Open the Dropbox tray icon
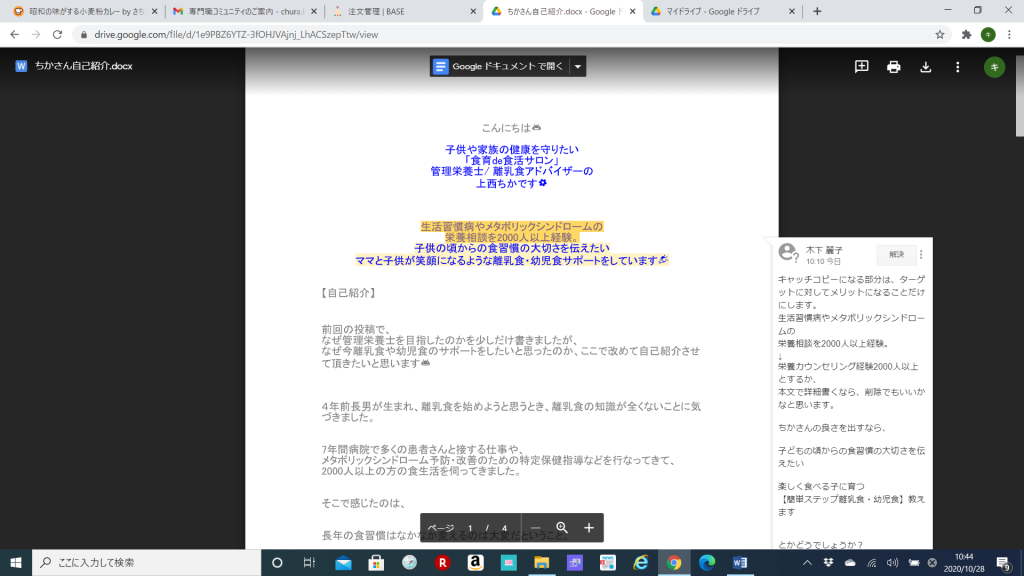The image size is (1024, 576). (829, 562)
